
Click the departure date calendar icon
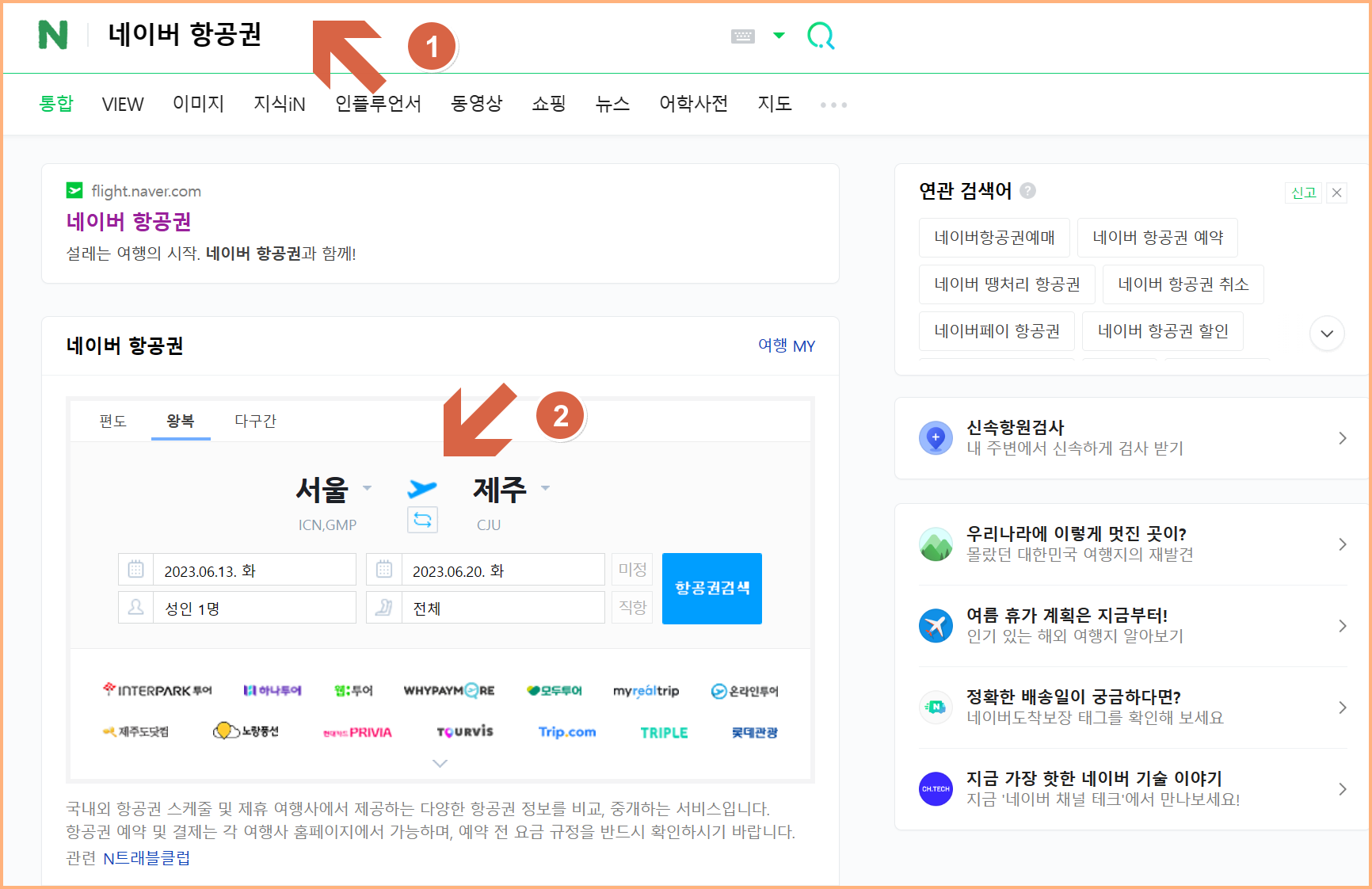(135, 569)
